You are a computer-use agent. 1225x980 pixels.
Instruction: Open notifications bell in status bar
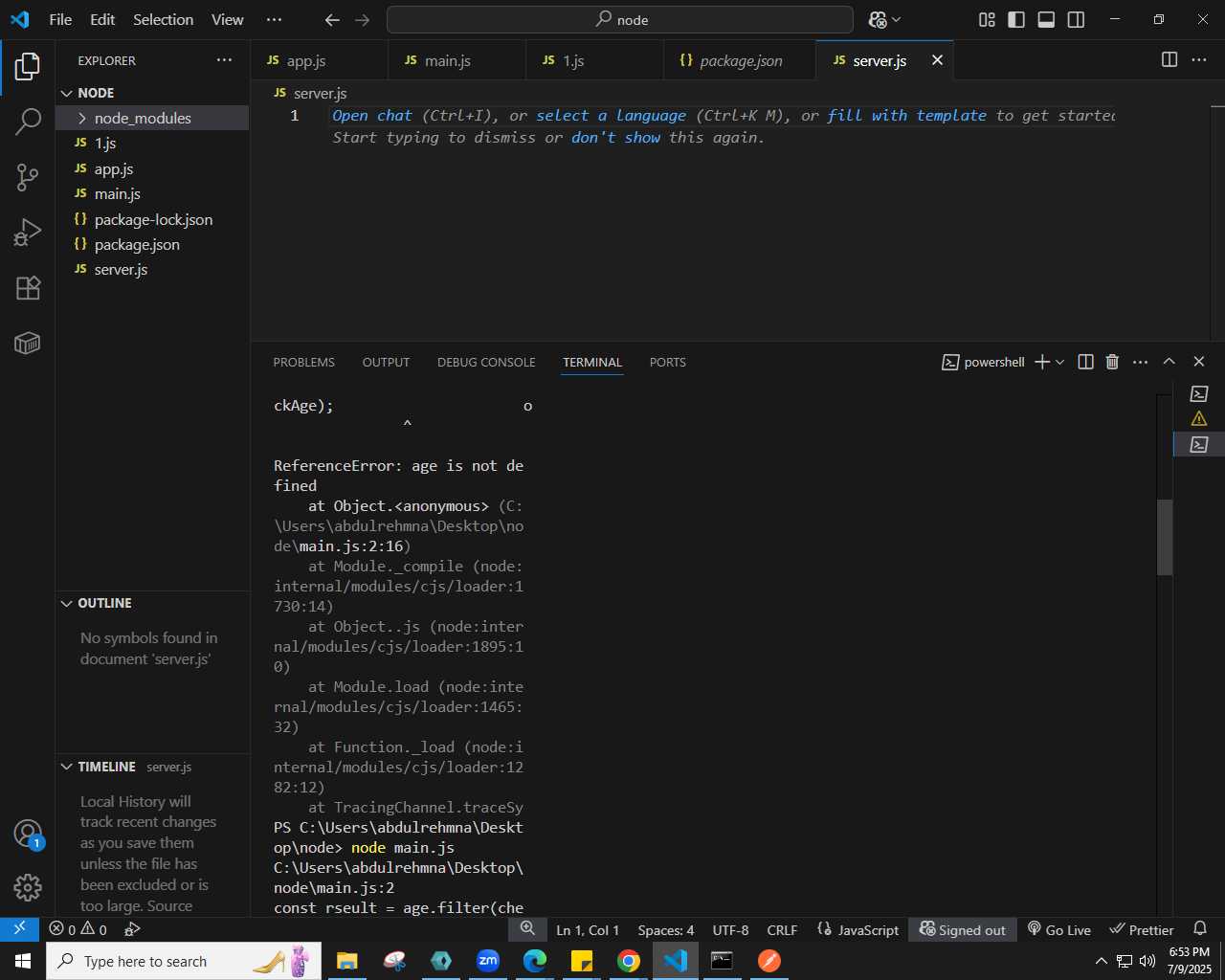(x=1200, y=929)
